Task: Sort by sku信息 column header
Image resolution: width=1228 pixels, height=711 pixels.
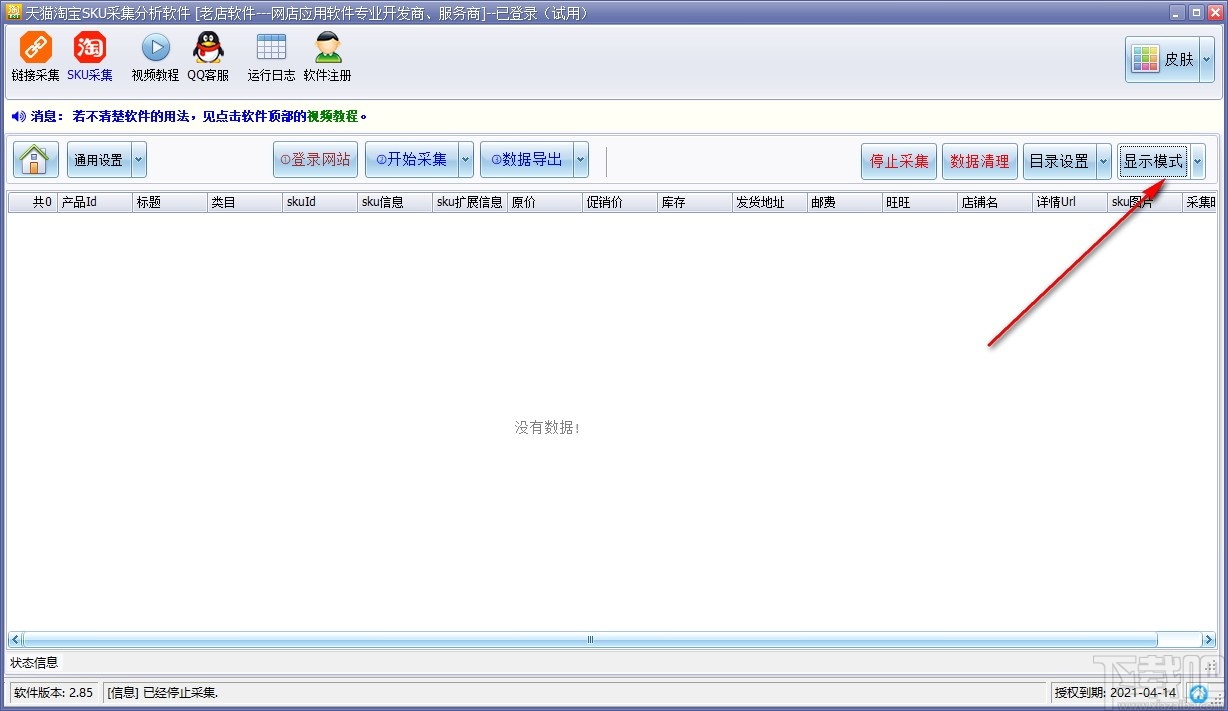Action: pyautogui.click(x=395, y=202)
